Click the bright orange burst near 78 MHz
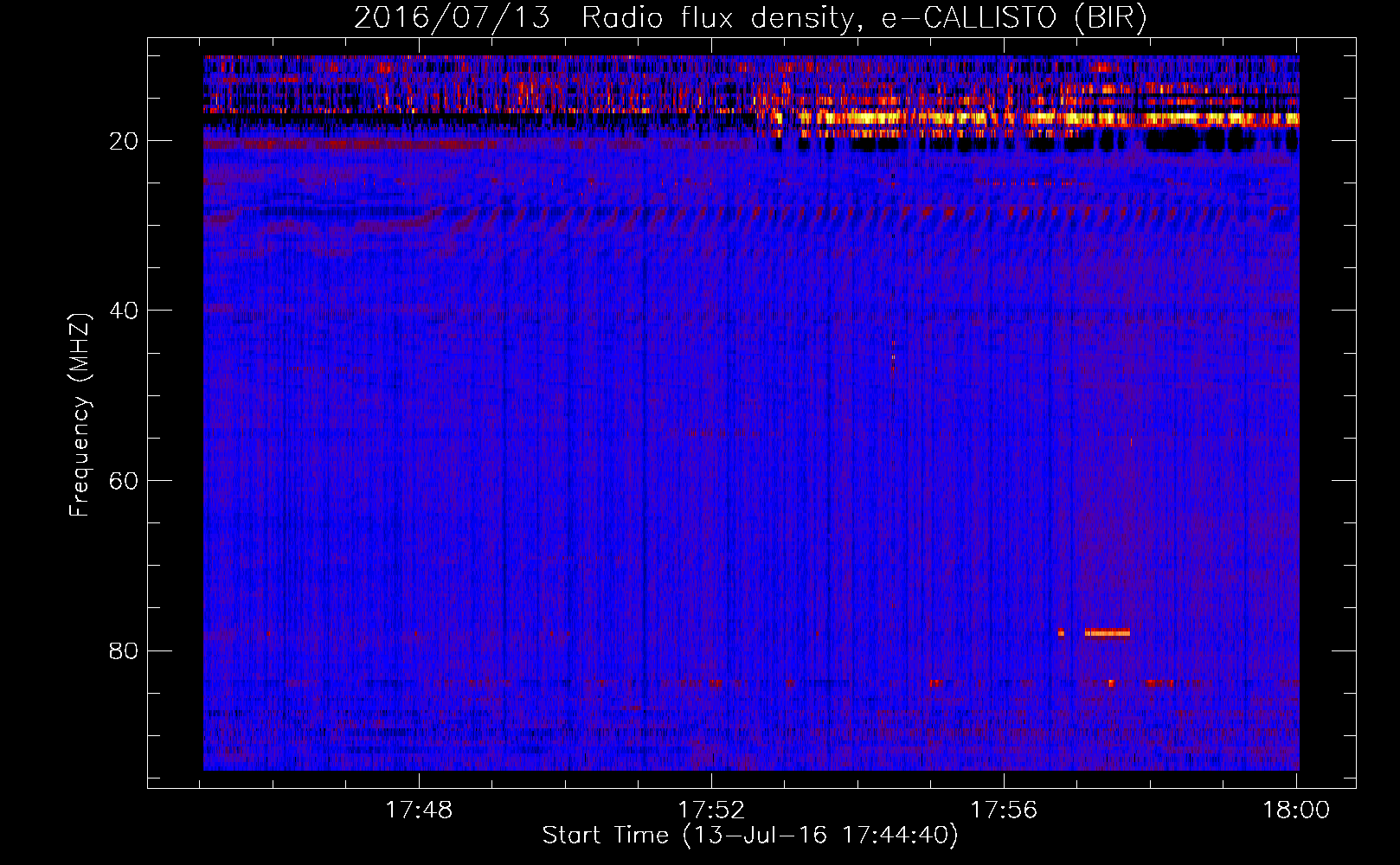Image resolution: width=1400 pixels, height=865 pixels. 1107,632
